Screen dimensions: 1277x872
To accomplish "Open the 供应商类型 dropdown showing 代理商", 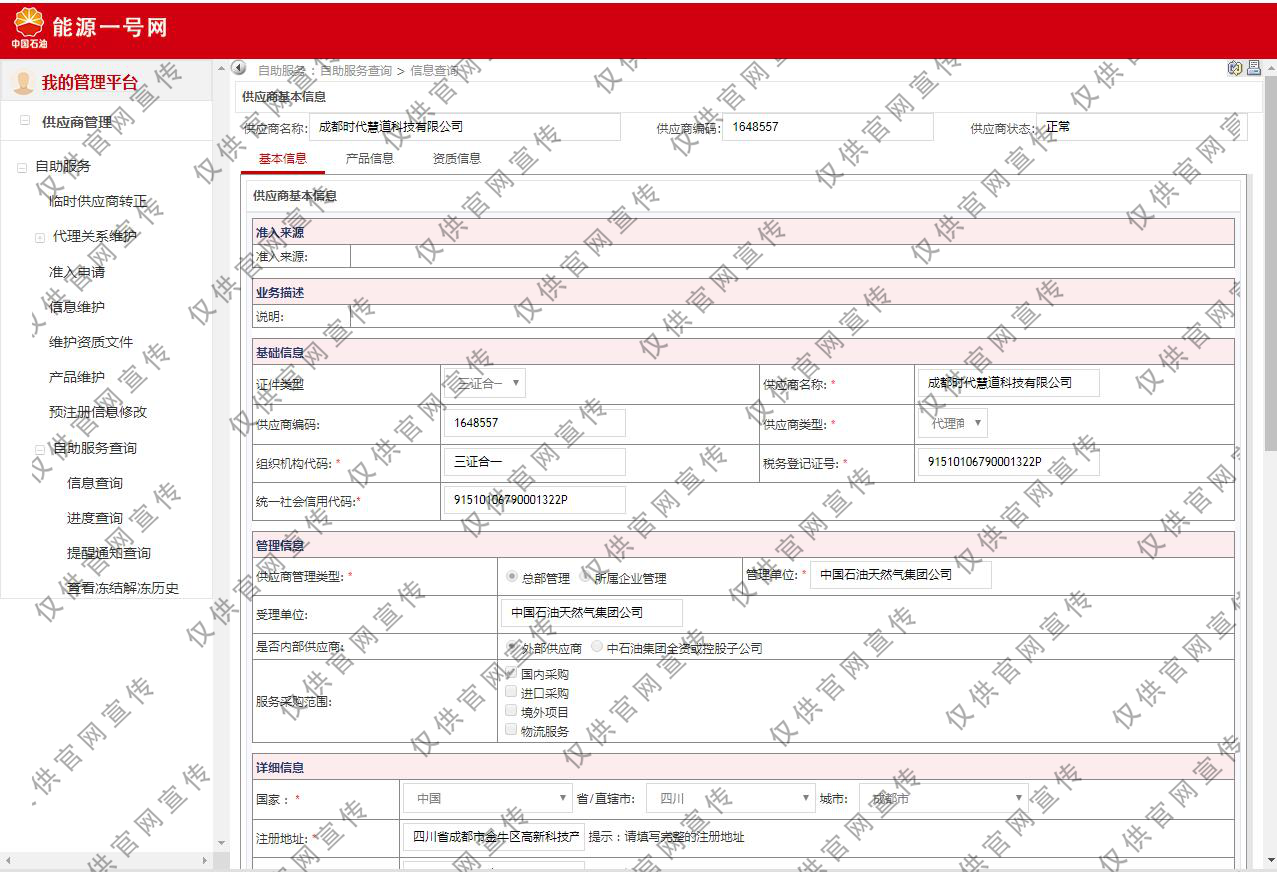I will (953, 423).
